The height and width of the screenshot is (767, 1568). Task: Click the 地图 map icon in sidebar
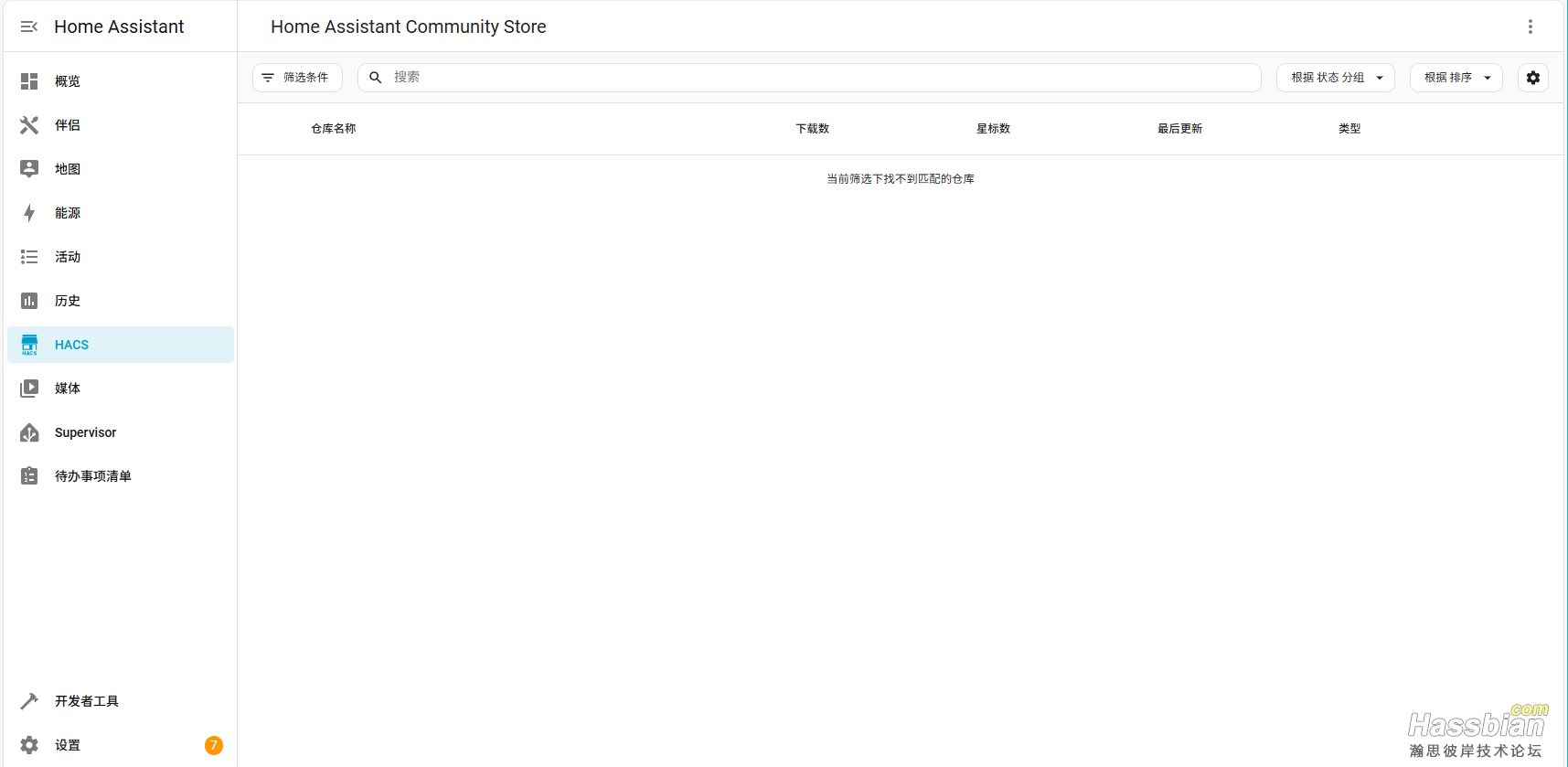click(29, 169)
